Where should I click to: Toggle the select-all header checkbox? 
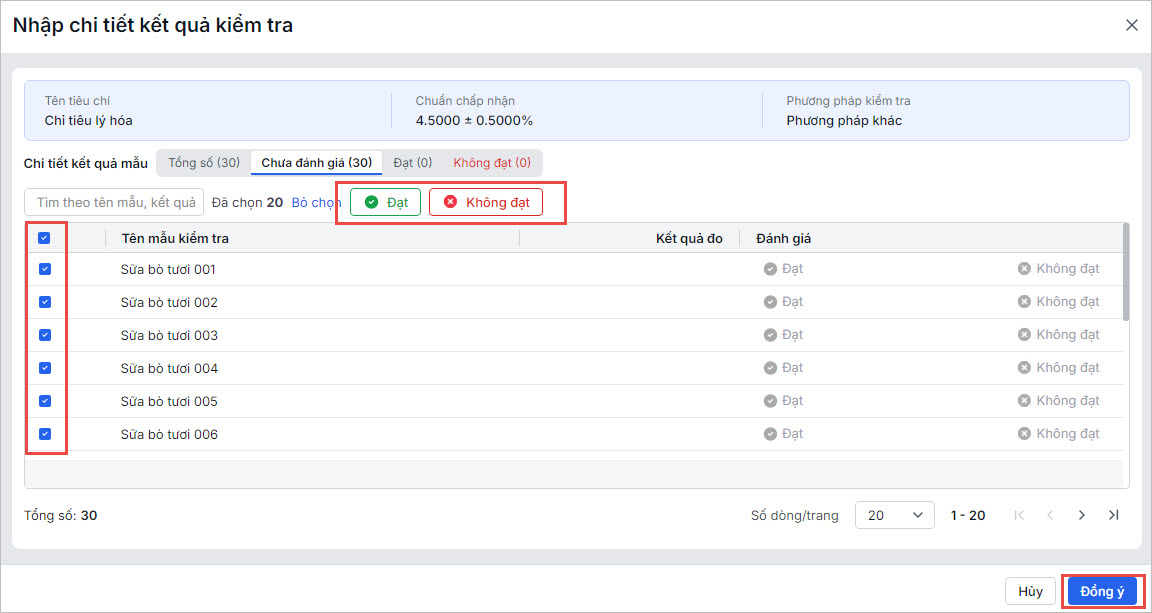(x=45, y=238)
